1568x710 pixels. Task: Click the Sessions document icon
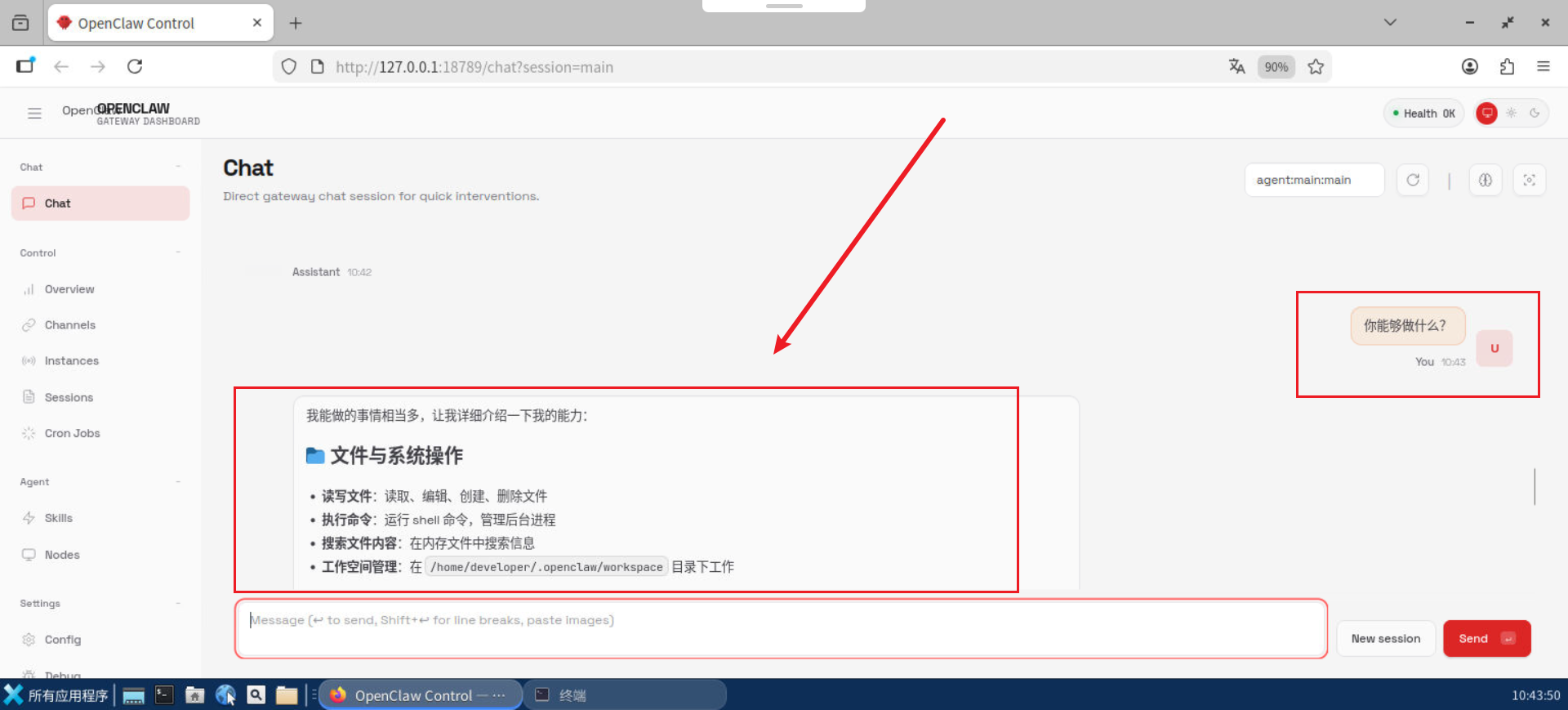pyautogui.click(x=29, y=397)
